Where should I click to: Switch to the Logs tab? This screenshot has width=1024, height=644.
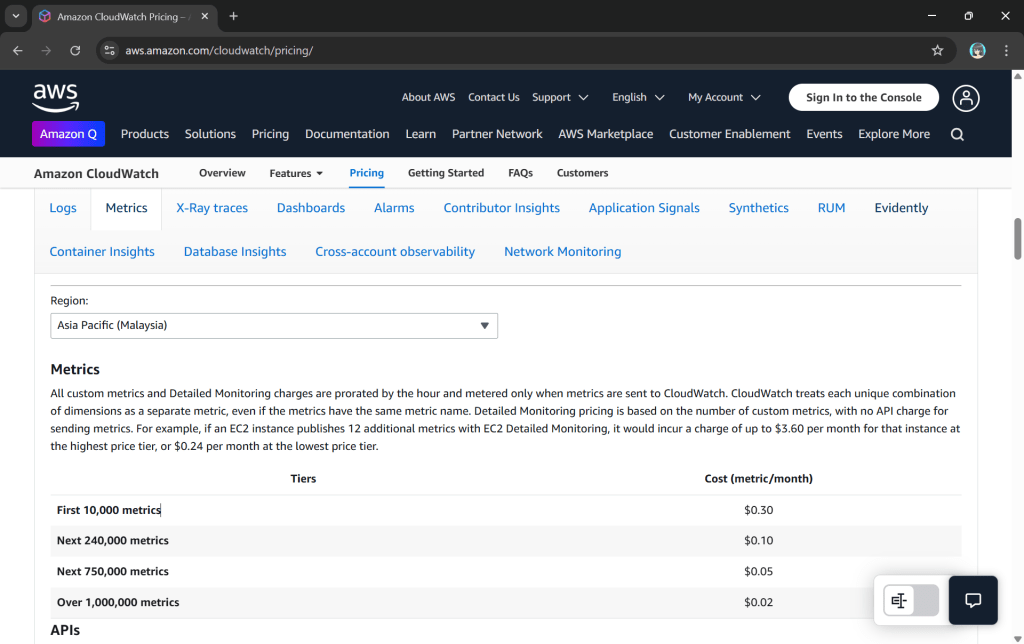(63, 208)
